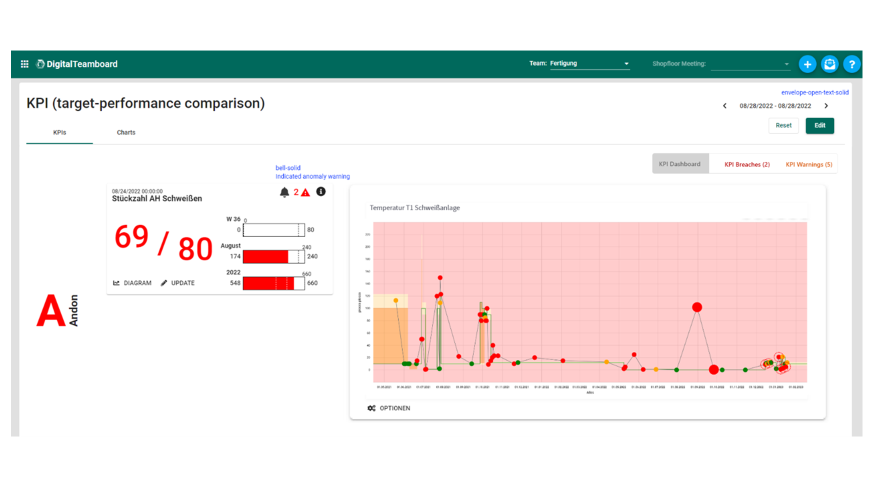Click the blue plus add button
870x489 pixels.
tap(808, 64)
